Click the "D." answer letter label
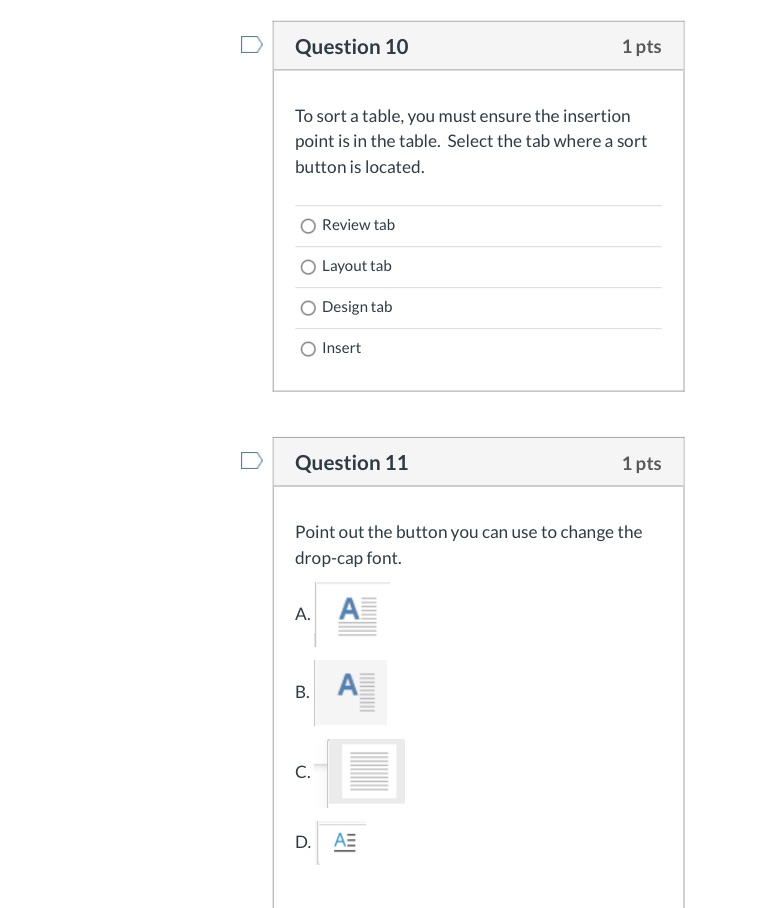The width and height of the screenshot is (759, 908). pyautogui.click(x=303, y=842)
